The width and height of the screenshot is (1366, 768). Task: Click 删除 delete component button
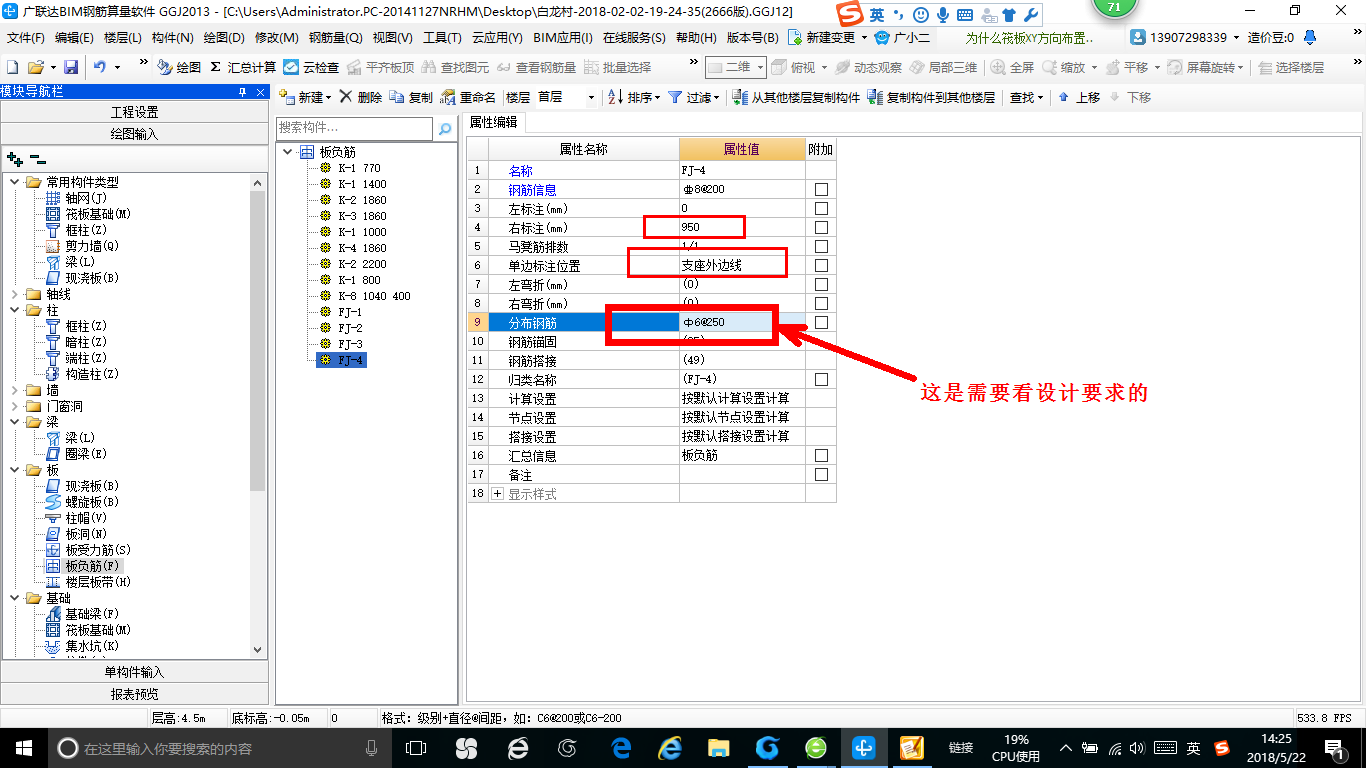360,97
